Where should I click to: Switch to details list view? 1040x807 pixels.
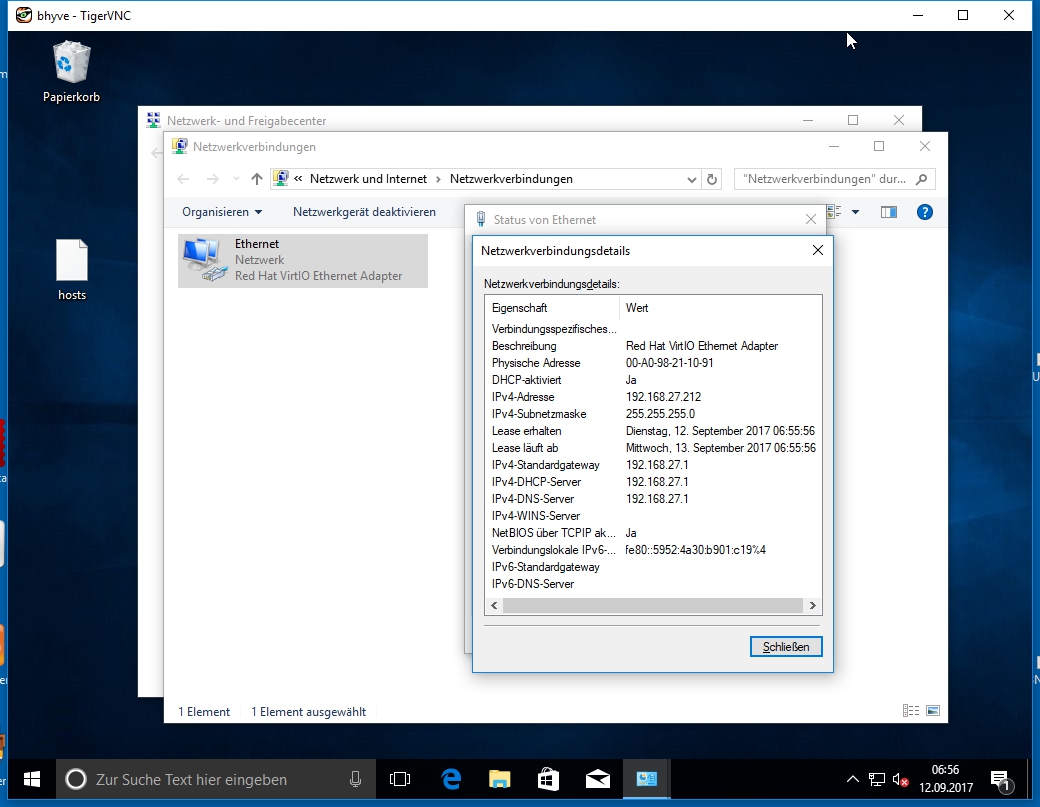911,711
